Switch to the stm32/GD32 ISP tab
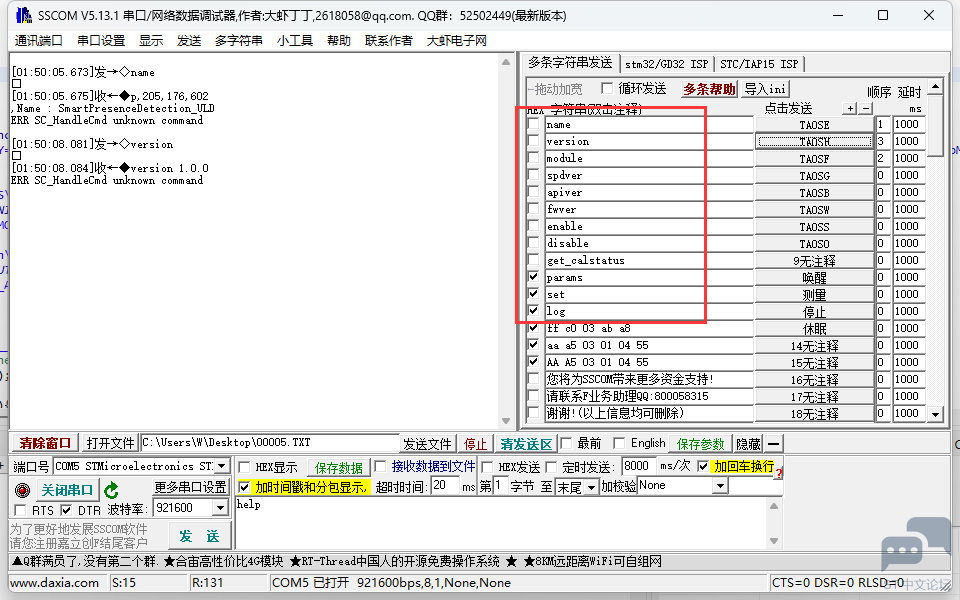The width and height of the screenshot is (960, 600). point(667,64)
